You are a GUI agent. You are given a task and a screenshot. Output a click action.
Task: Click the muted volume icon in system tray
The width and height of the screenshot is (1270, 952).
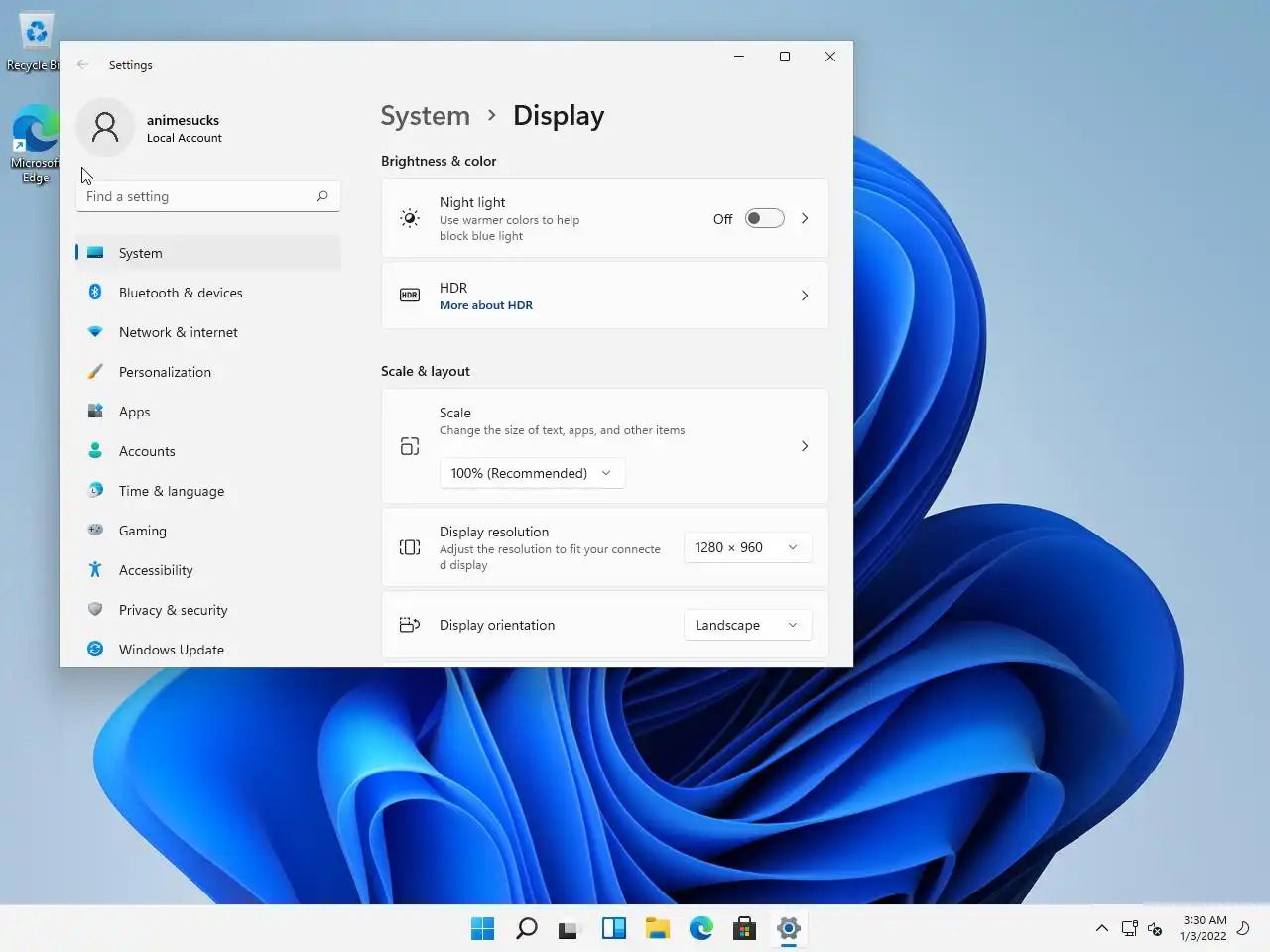(x=1155, y=928)
